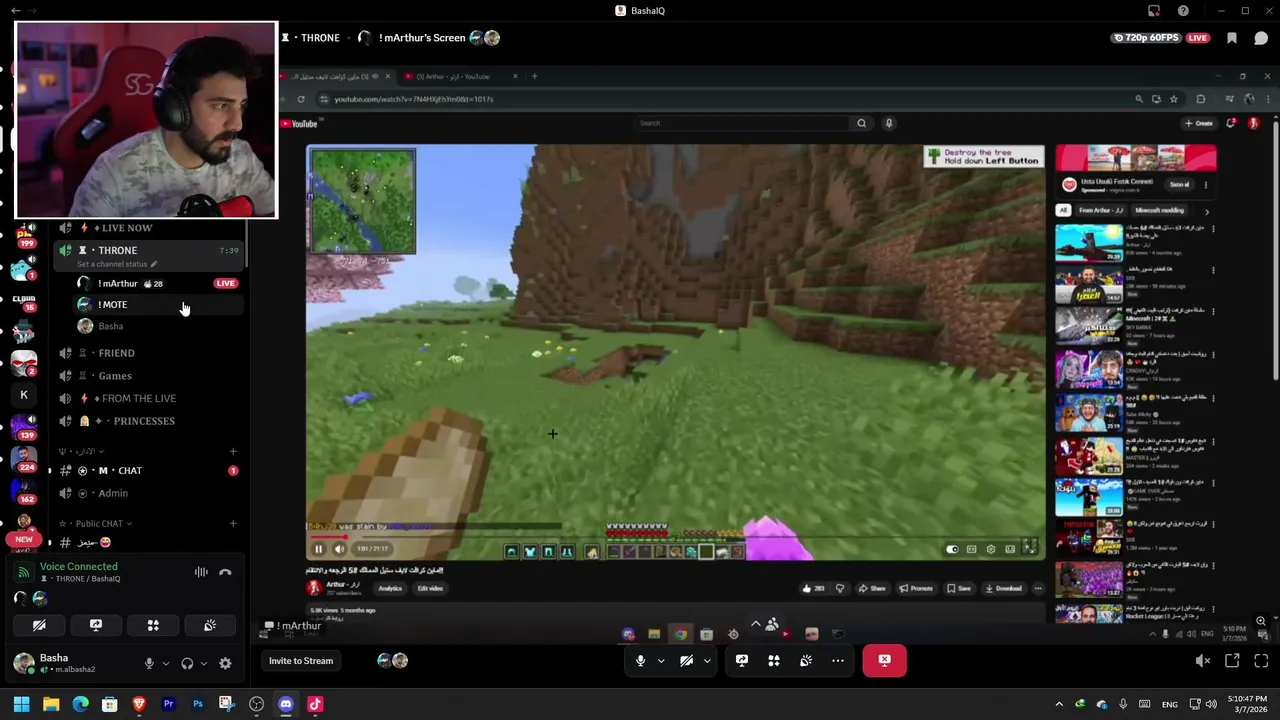Viewport: 1280px width, 720px height.
Task: Collapse the Public CHAT category
Action: 98,523
